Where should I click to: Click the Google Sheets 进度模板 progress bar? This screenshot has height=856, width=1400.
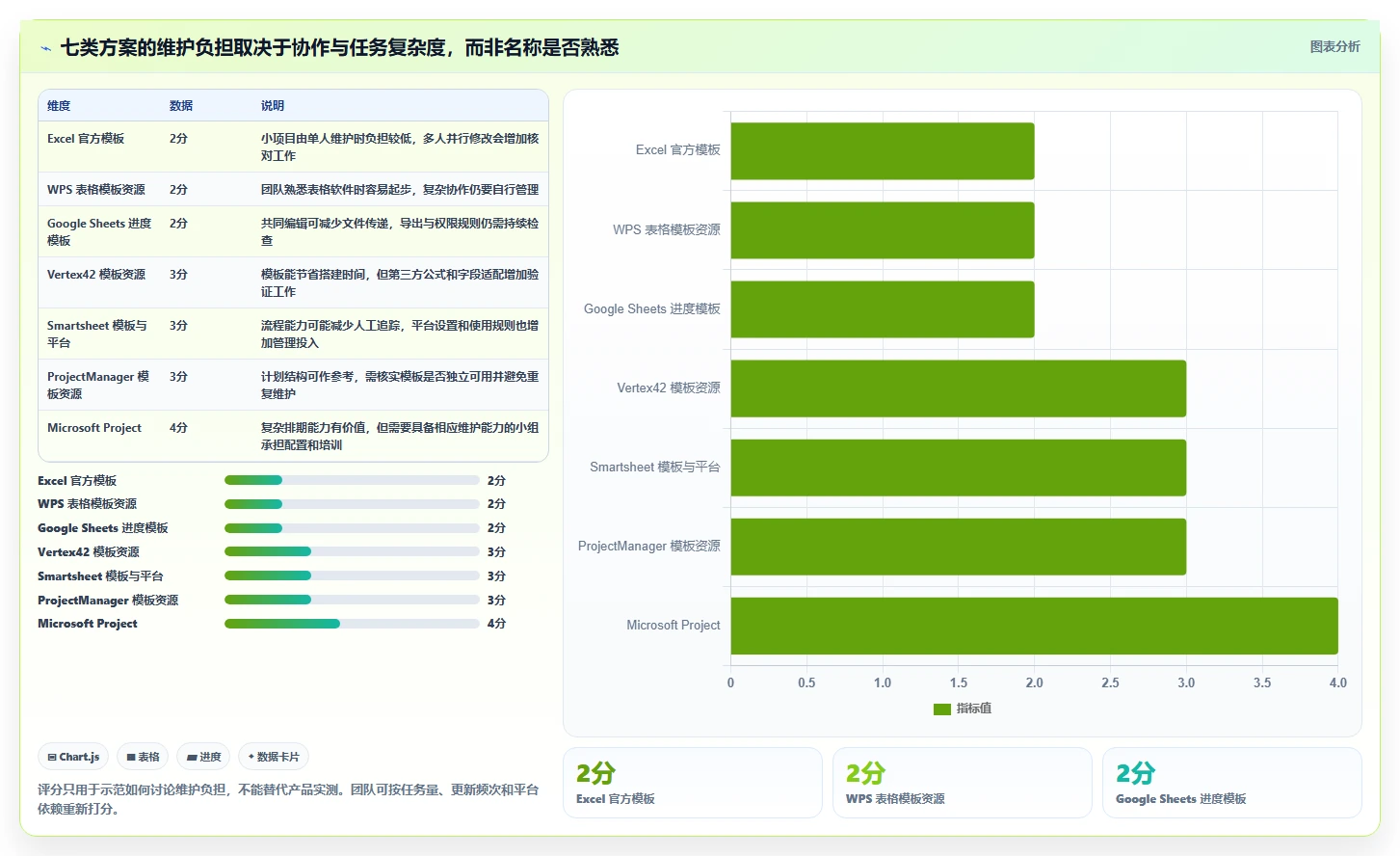pyautogui.click(x=352, y=528)
